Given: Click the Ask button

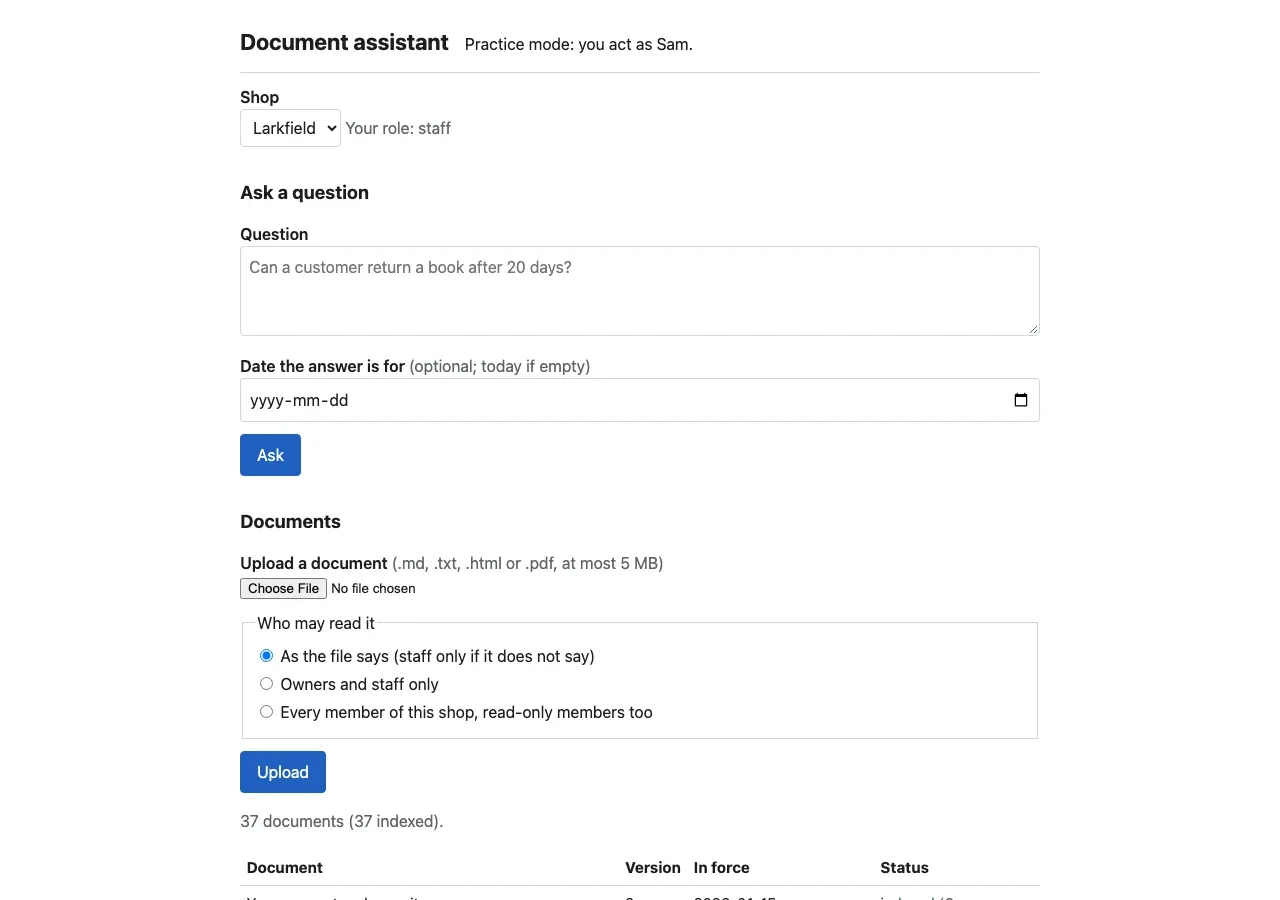Looking at the screenshot, I should [x=270, y=455].
